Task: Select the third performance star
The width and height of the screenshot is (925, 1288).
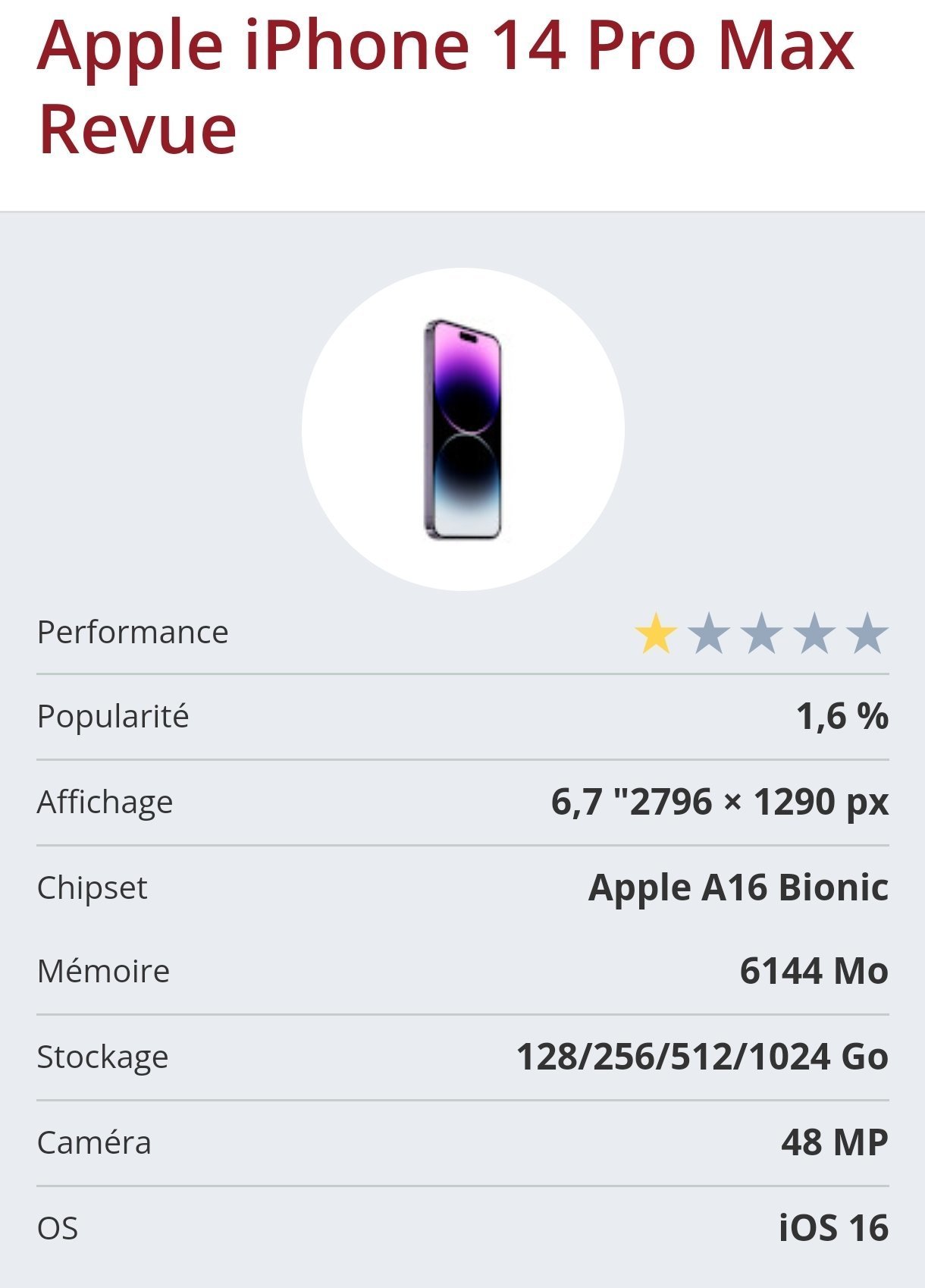Action: 762,634
